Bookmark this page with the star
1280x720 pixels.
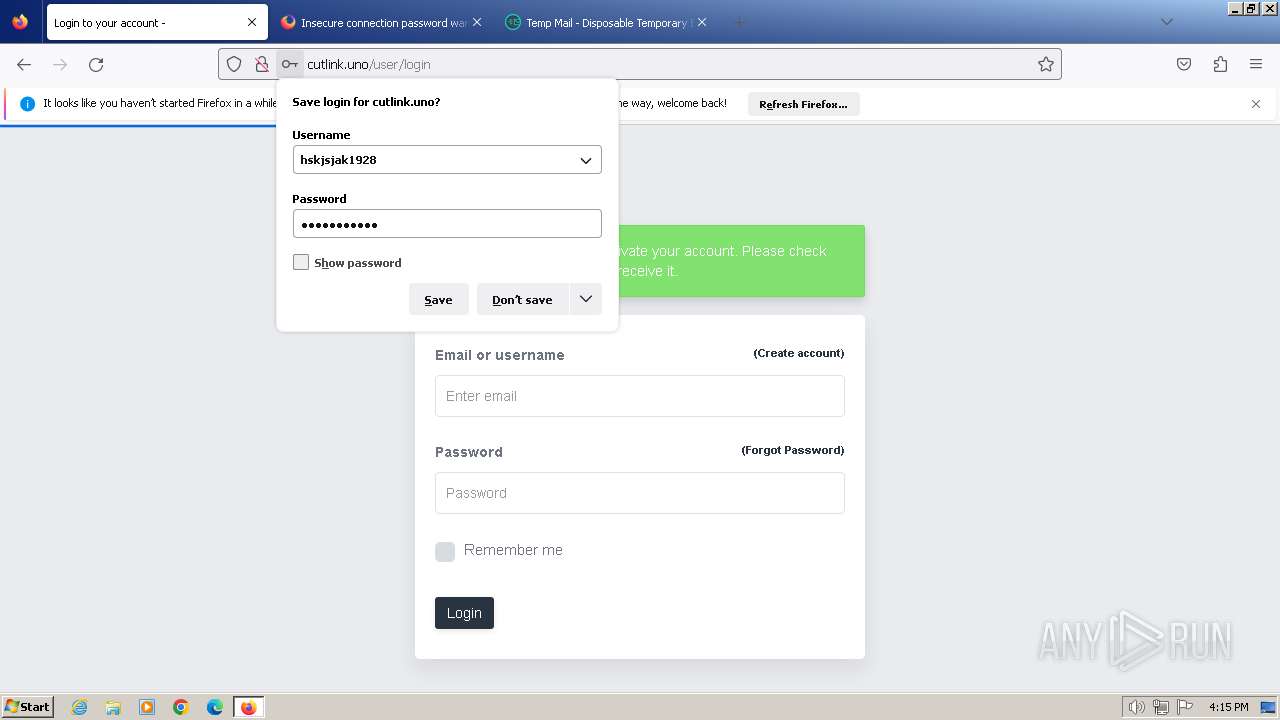pos(1046,64)
